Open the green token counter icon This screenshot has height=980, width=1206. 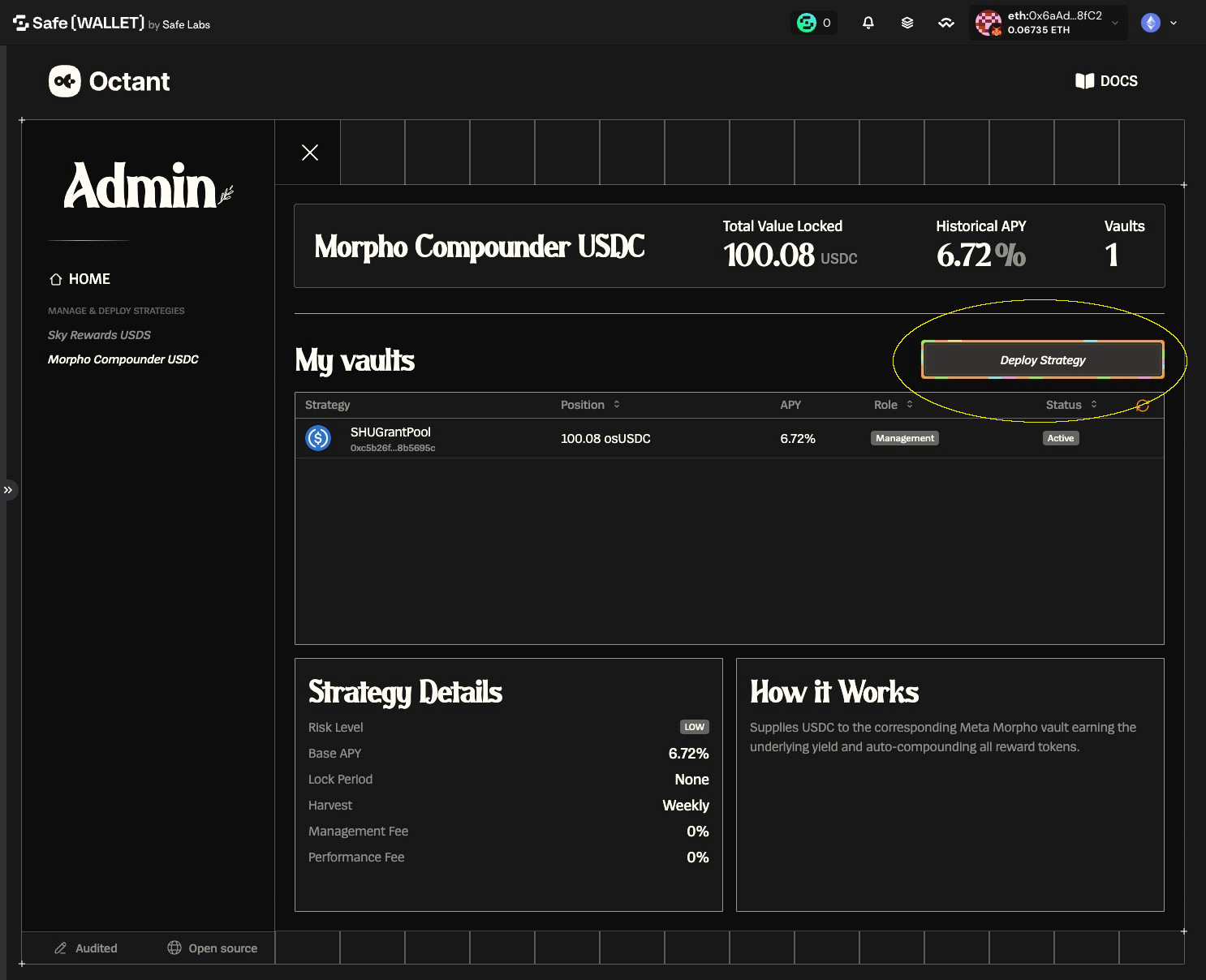[x=806, y=23]
